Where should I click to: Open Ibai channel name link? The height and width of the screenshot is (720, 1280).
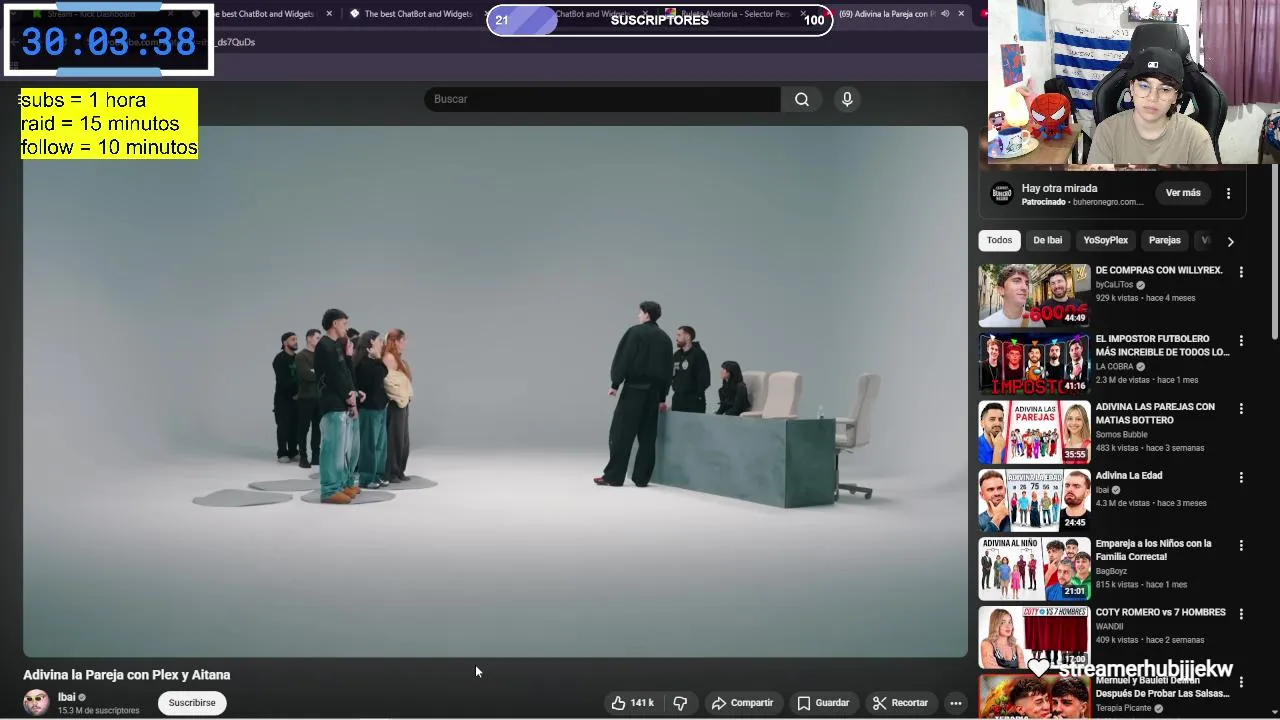66,697
